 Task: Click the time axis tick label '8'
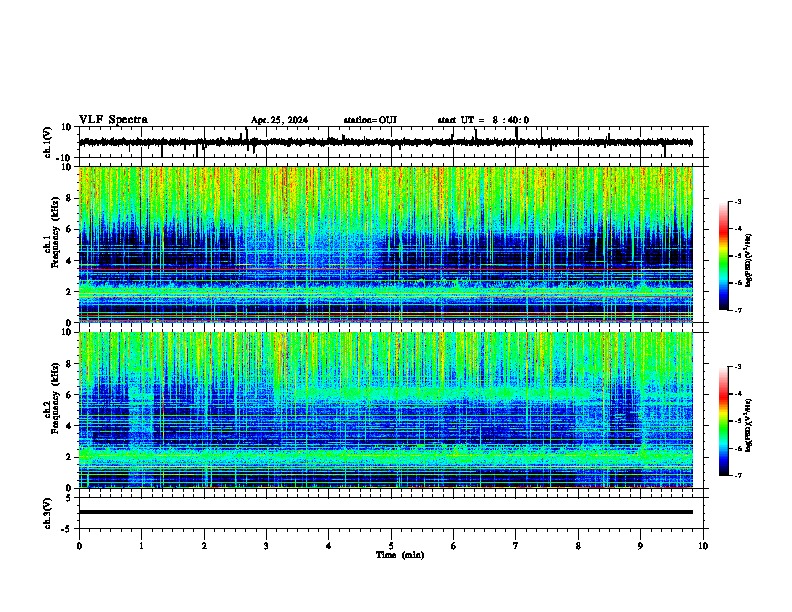[578, 546]
